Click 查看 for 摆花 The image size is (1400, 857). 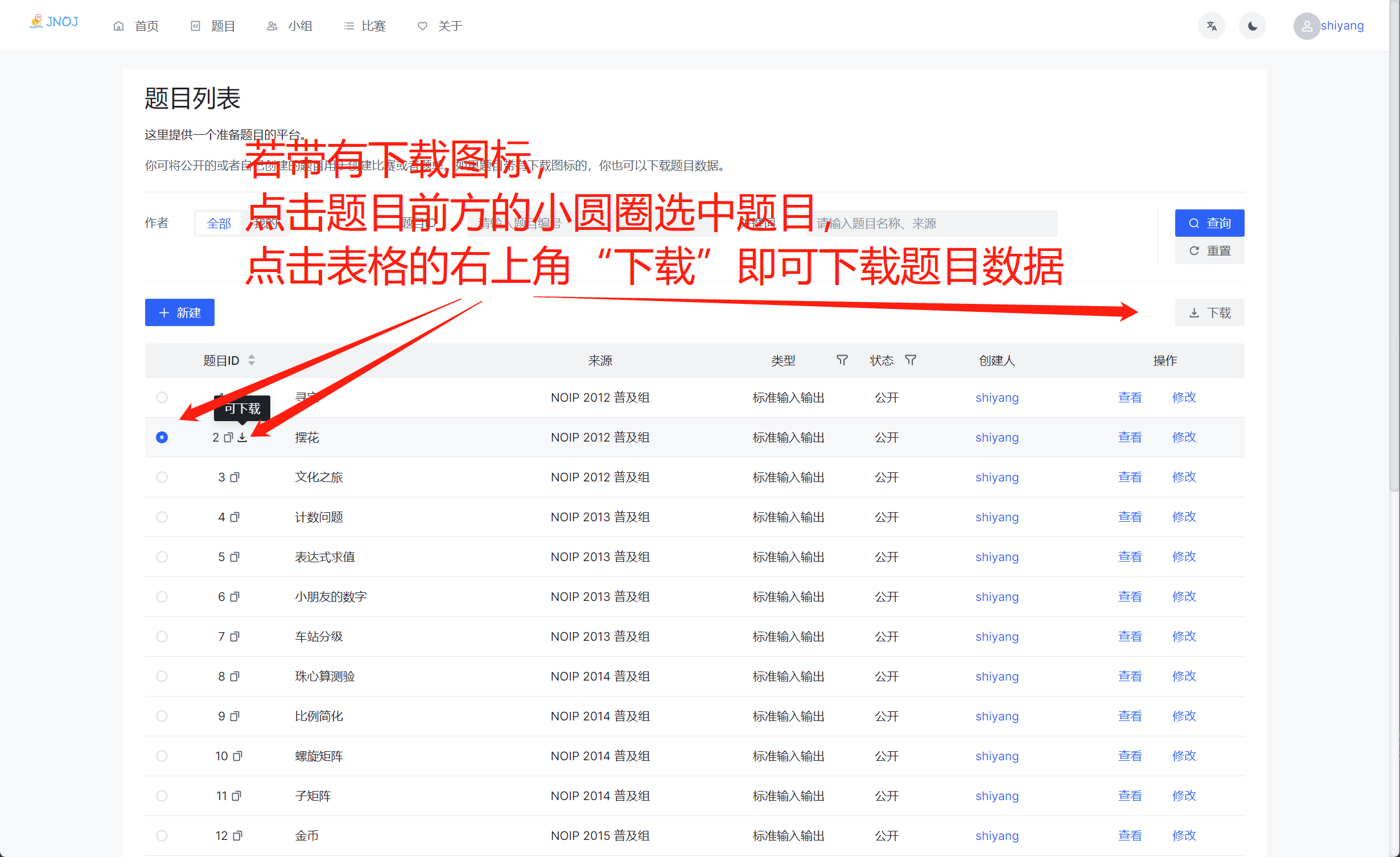click(1130, 437)
